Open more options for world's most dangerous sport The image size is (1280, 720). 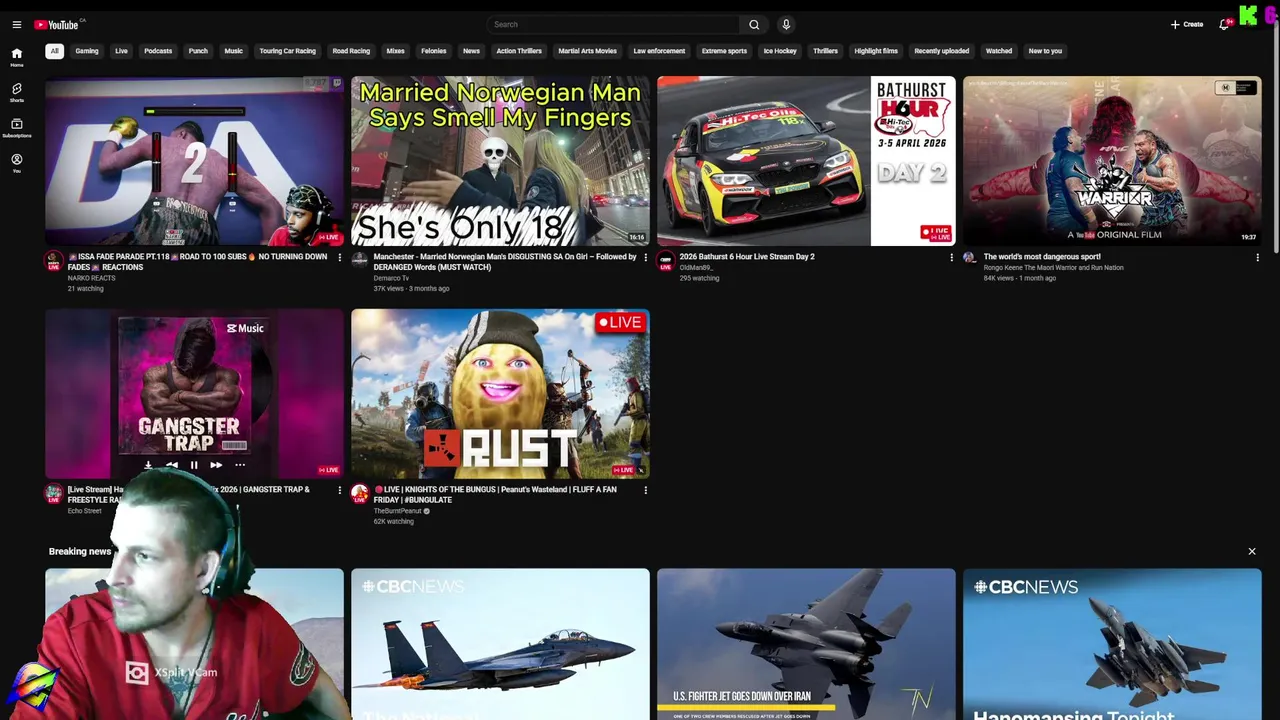pyautogui.click(x=1257, y=258)
